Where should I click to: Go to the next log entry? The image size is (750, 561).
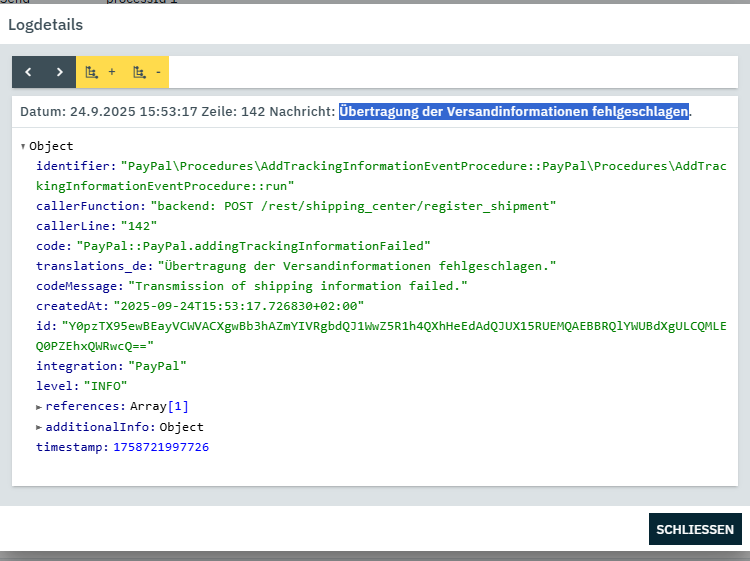click(x=60, y=72)
